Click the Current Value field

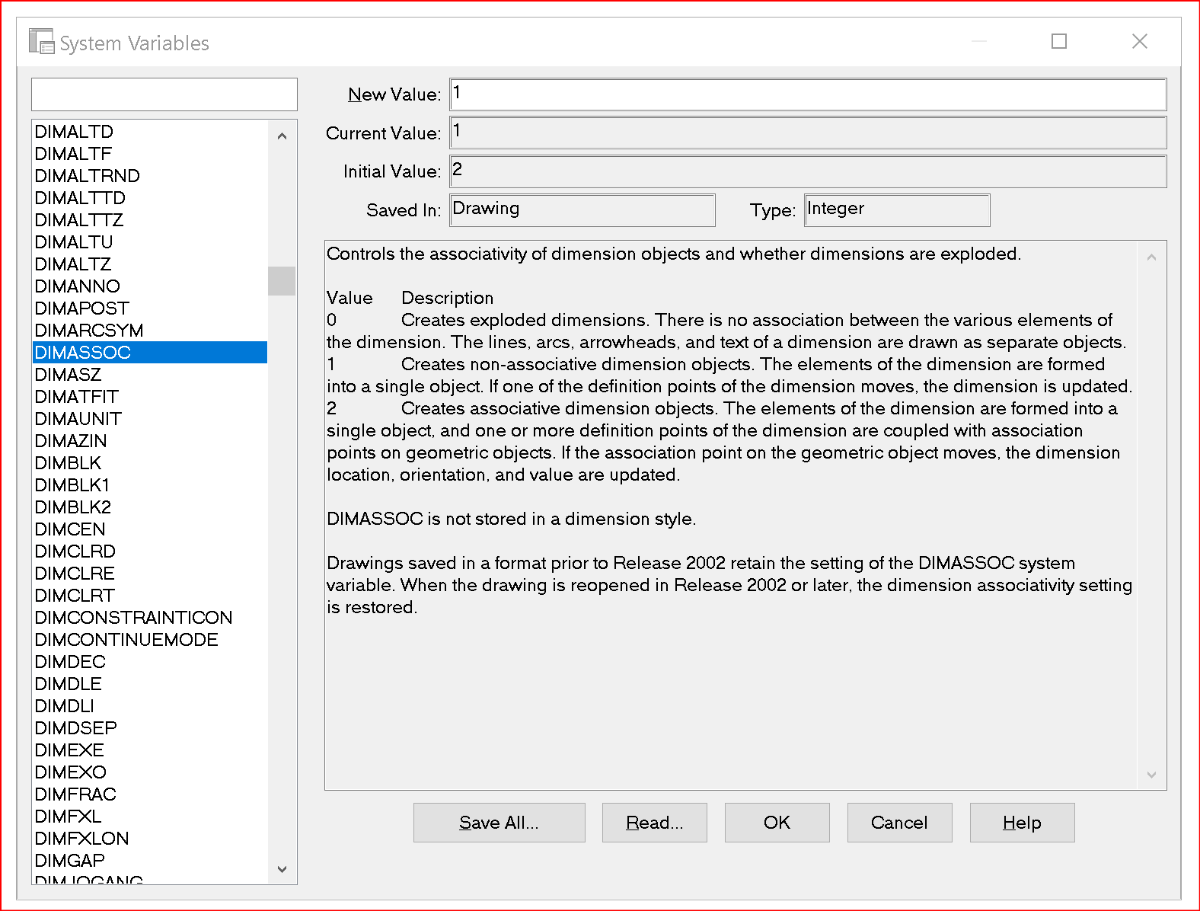pos(808,133)
